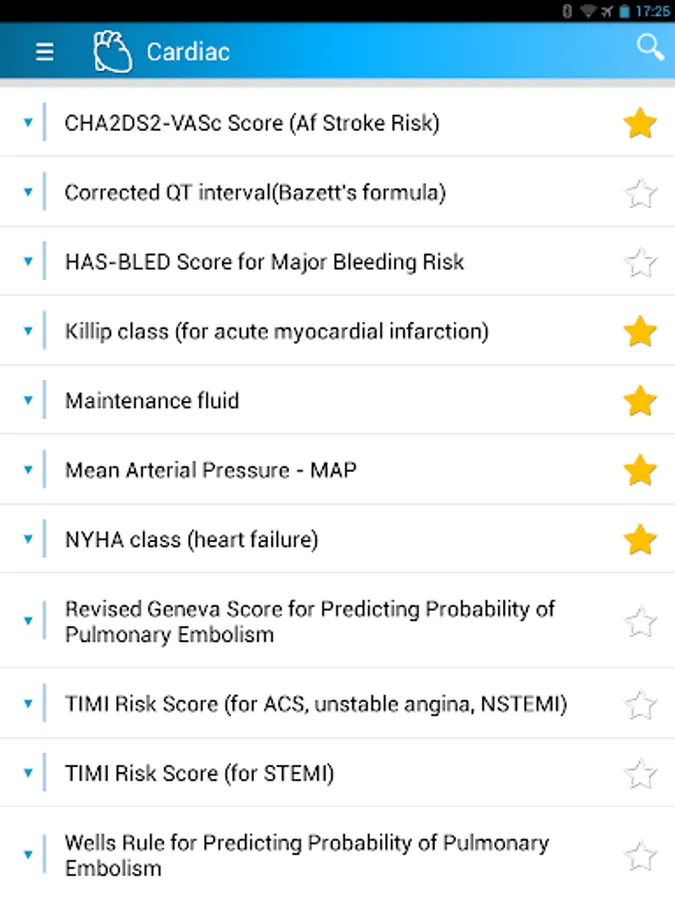675x900 pixels.
Task: Expand the NYHA class arrow
Action: [28, 540]
